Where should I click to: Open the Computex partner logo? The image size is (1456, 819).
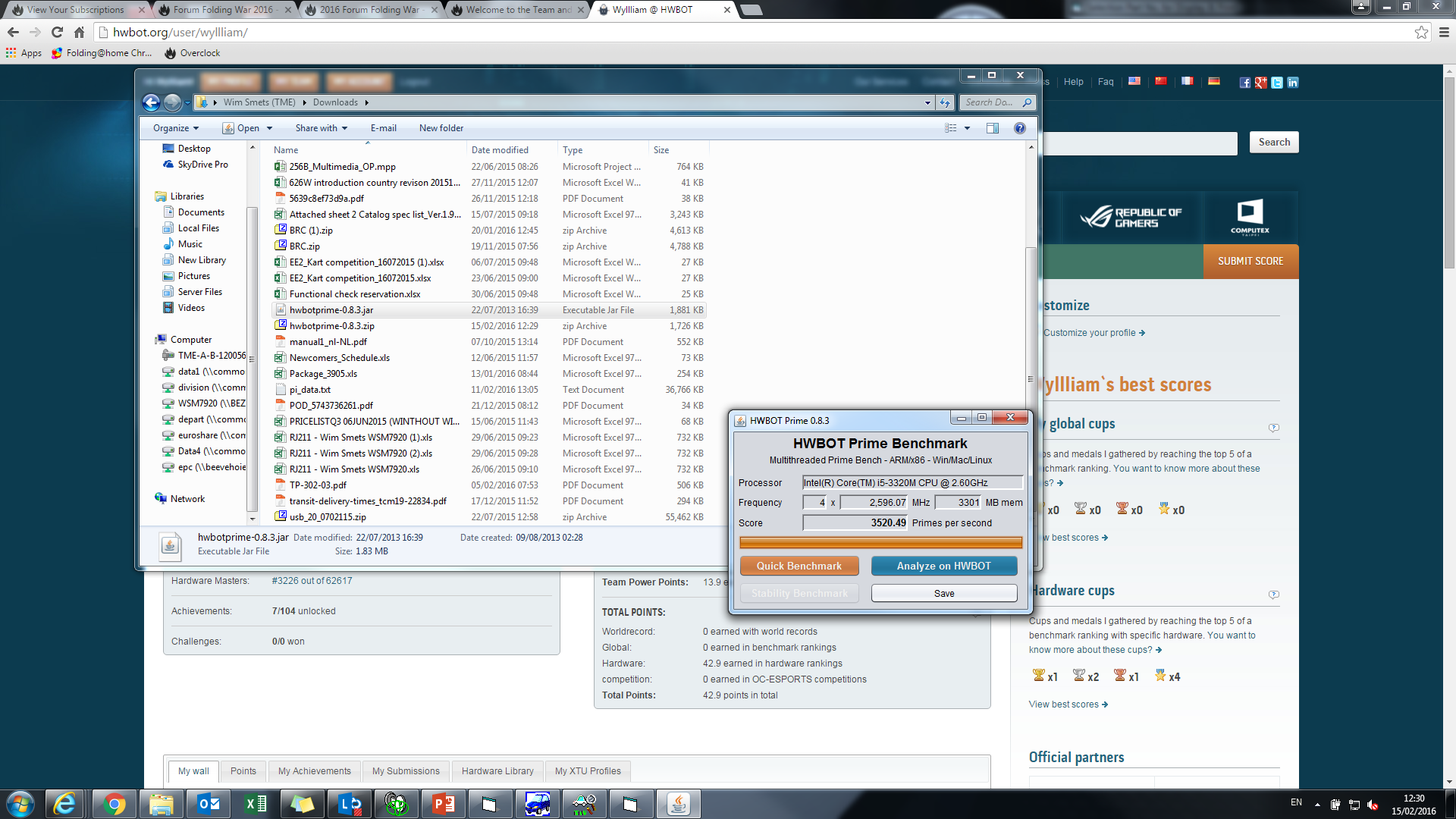click(1250, 218)
